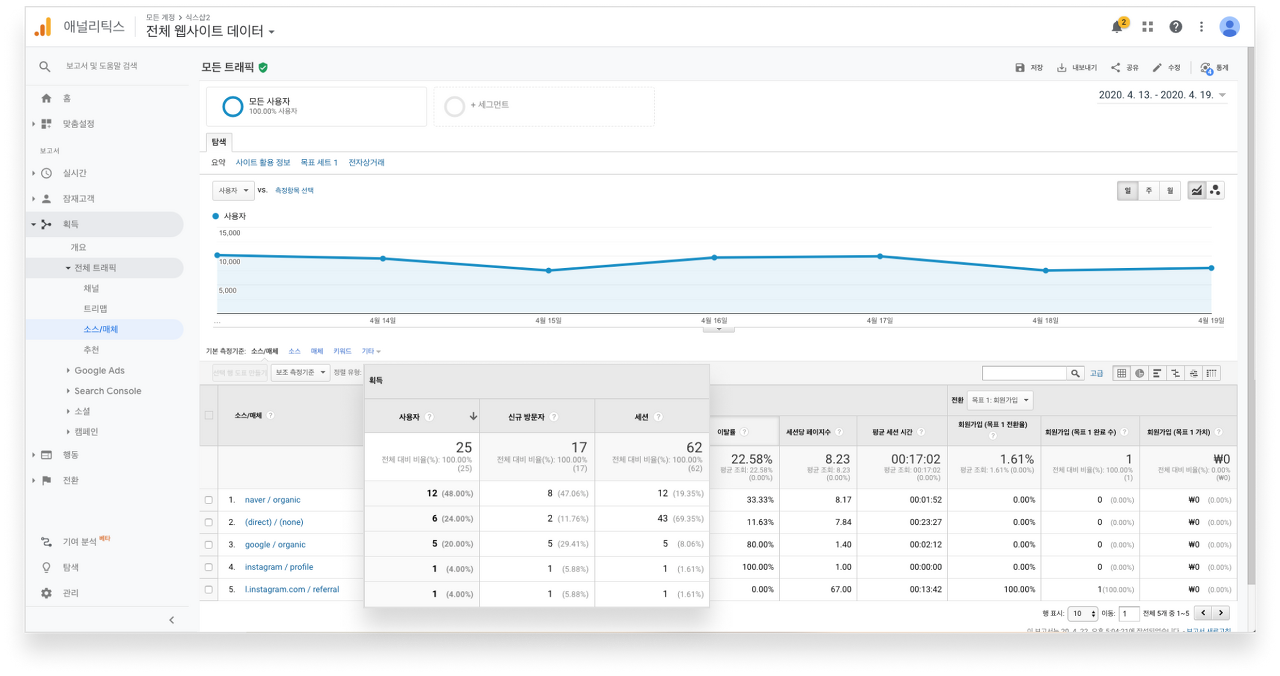Click the 측정항목 선택 link
The width and height of the screenshot is (1280, 676).
click(294, 190)
